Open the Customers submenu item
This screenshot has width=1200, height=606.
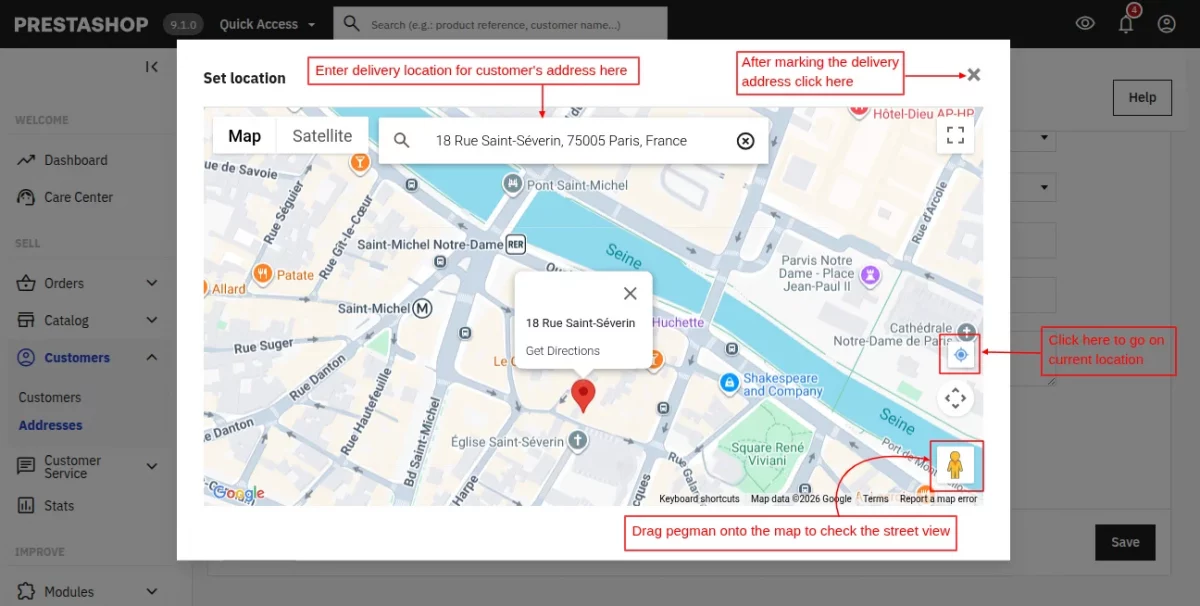click(50, 397)
